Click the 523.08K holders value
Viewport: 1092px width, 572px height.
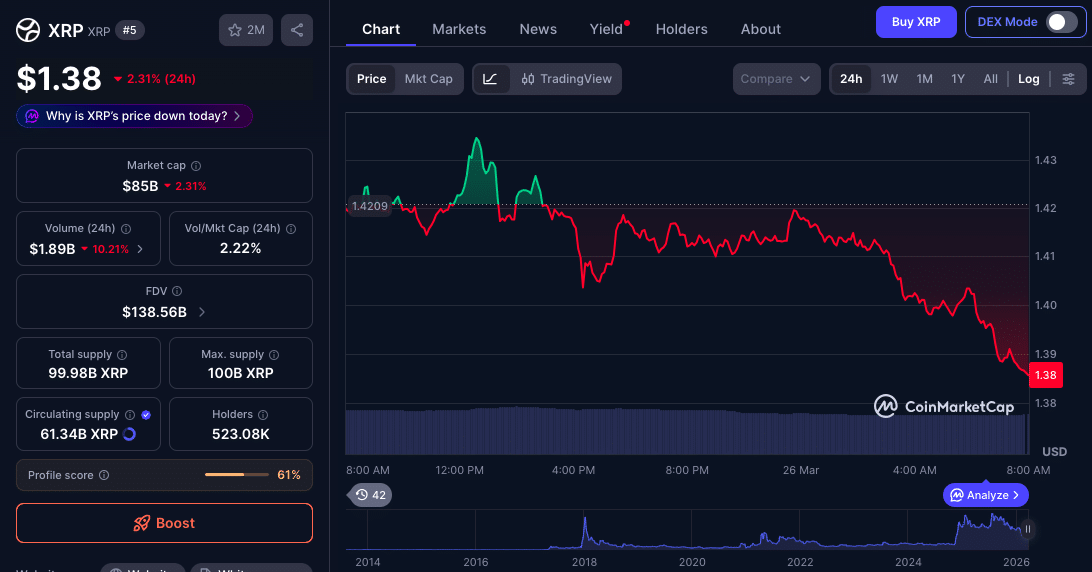240,434
